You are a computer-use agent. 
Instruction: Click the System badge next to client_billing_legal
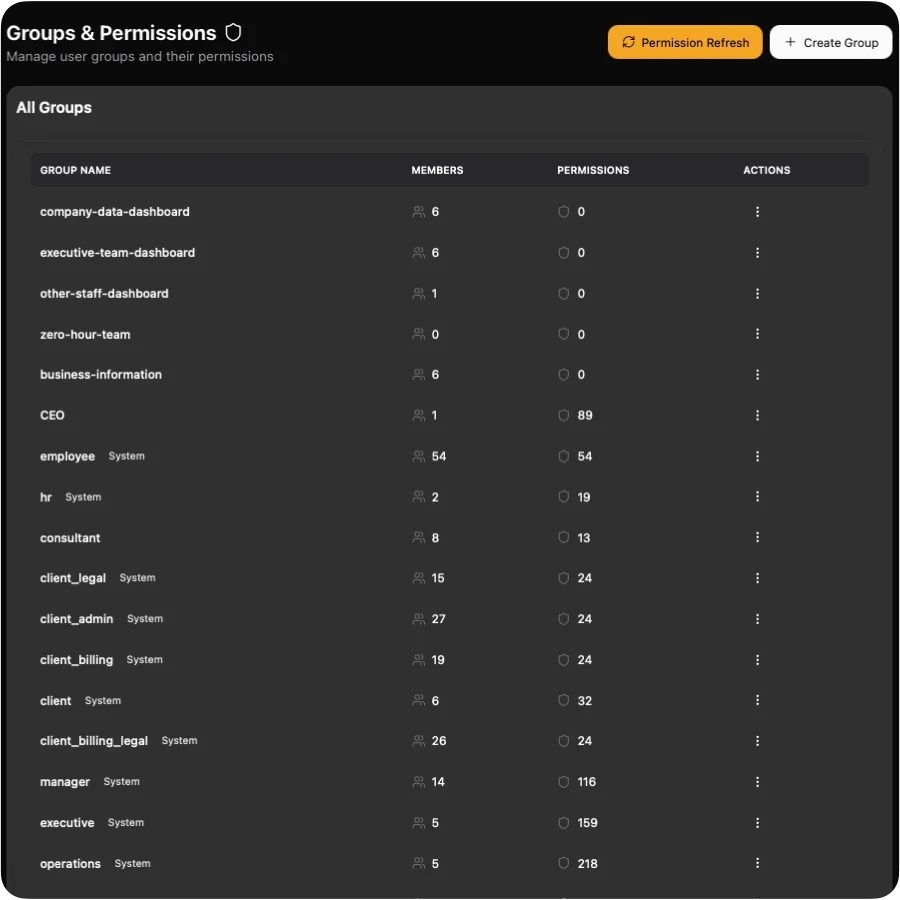click(x=179, y=741)
